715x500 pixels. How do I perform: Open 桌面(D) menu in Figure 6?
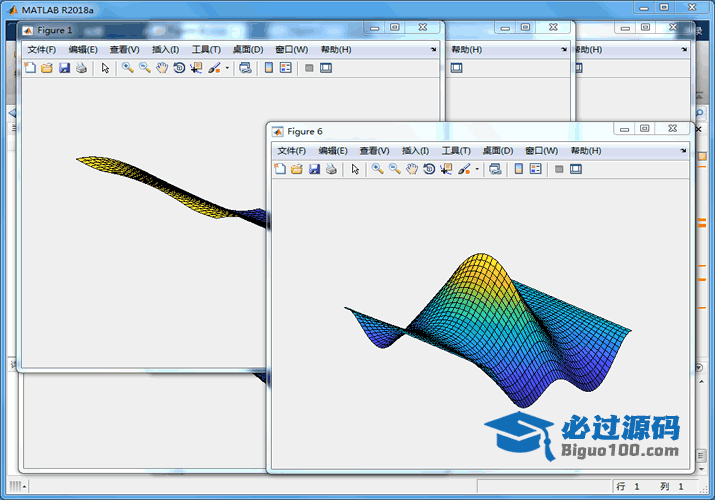click(x=498, y=151)
